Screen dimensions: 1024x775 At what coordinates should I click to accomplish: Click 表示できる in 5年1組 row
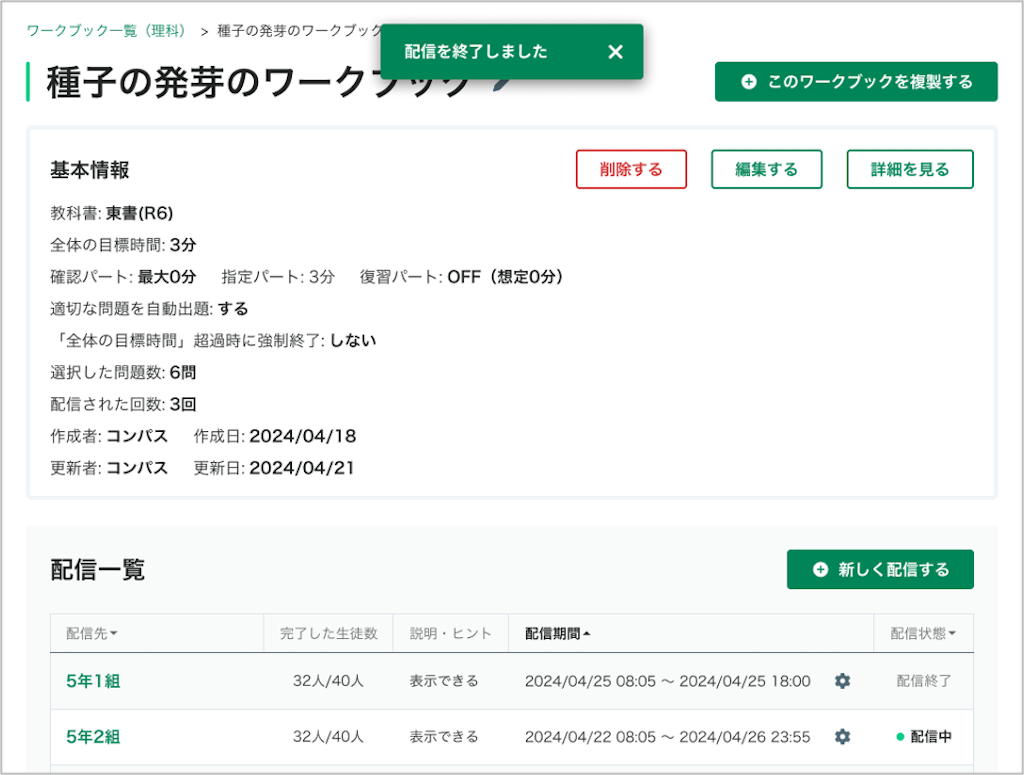click(x=443, y=681)
